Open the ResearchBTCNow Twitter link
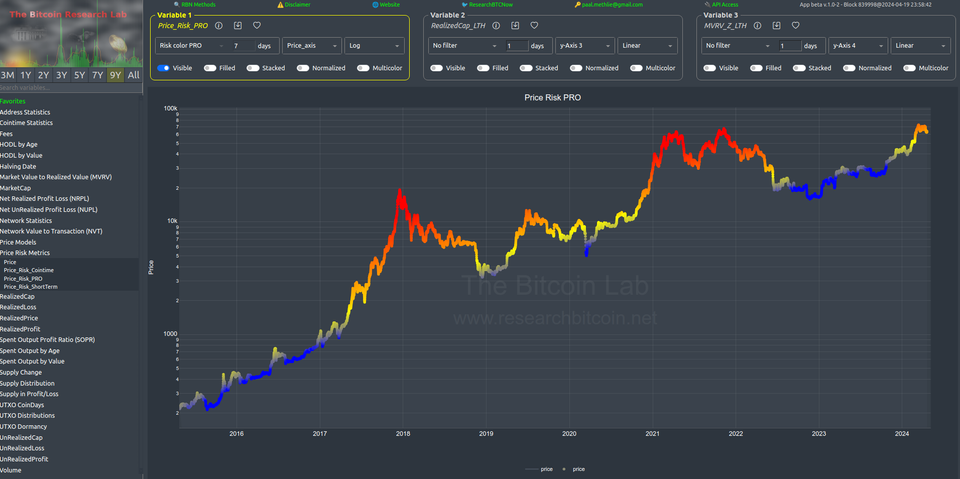Viewport: 960px width, 479px height. [487, 4]
